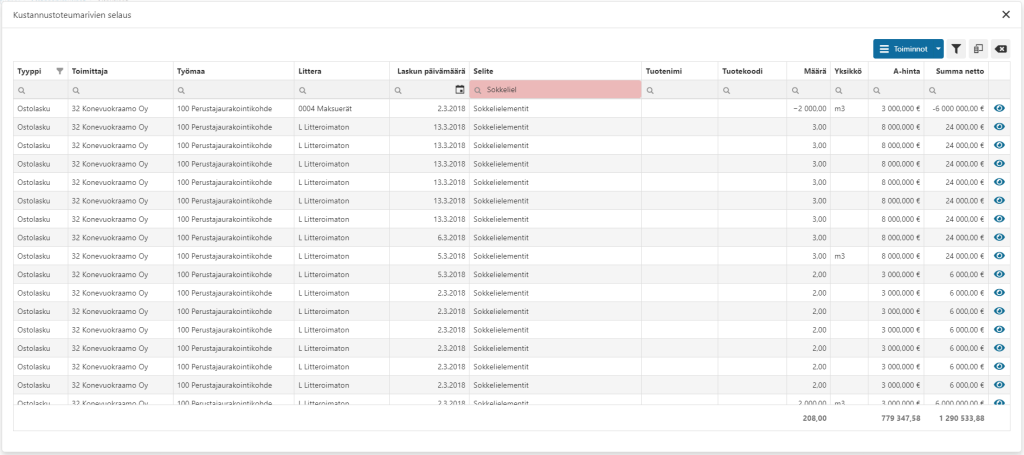The width and height of the screenshot is (1024, 455).
Task: Click the footer total '779 347,58'
Action: tap(899, 418)
